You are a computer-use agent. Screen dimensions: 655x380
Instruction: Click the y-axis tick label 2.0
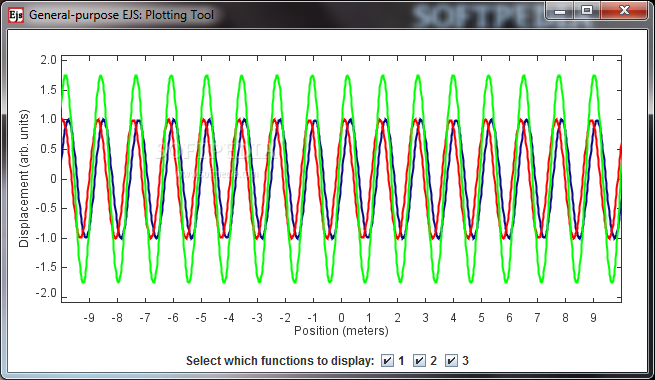(x=48, y=60)
